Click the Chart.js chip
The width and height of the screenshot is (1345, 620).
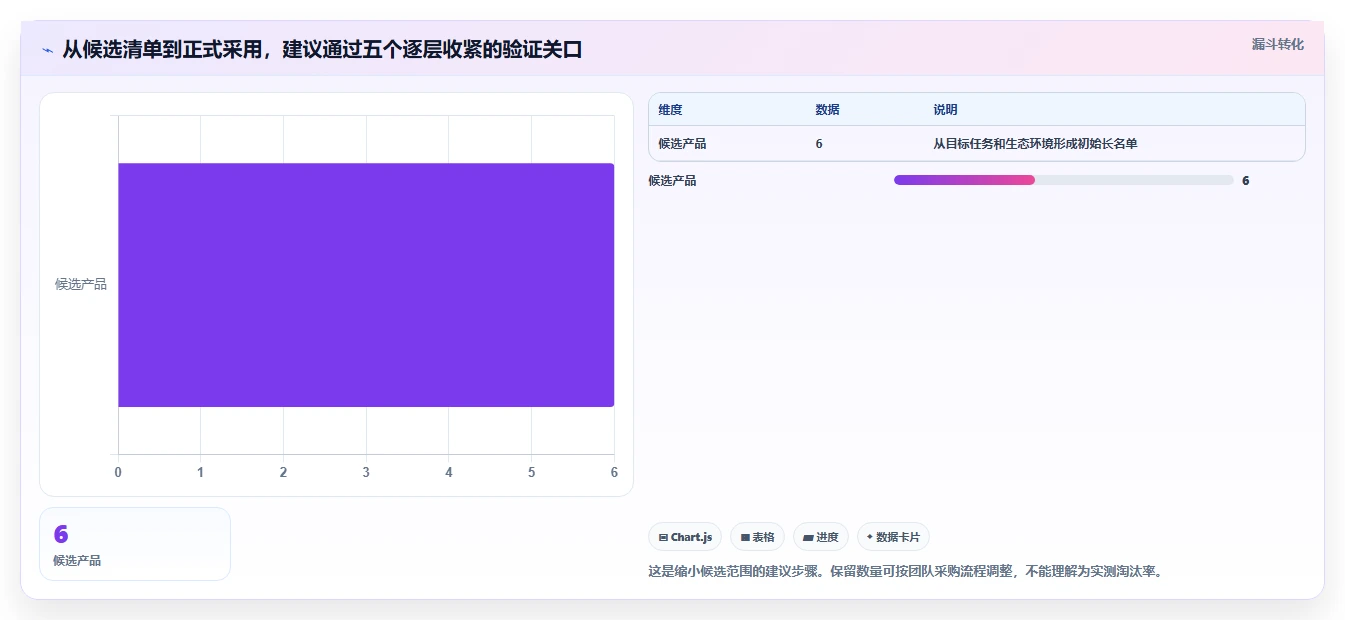(685, 537)
